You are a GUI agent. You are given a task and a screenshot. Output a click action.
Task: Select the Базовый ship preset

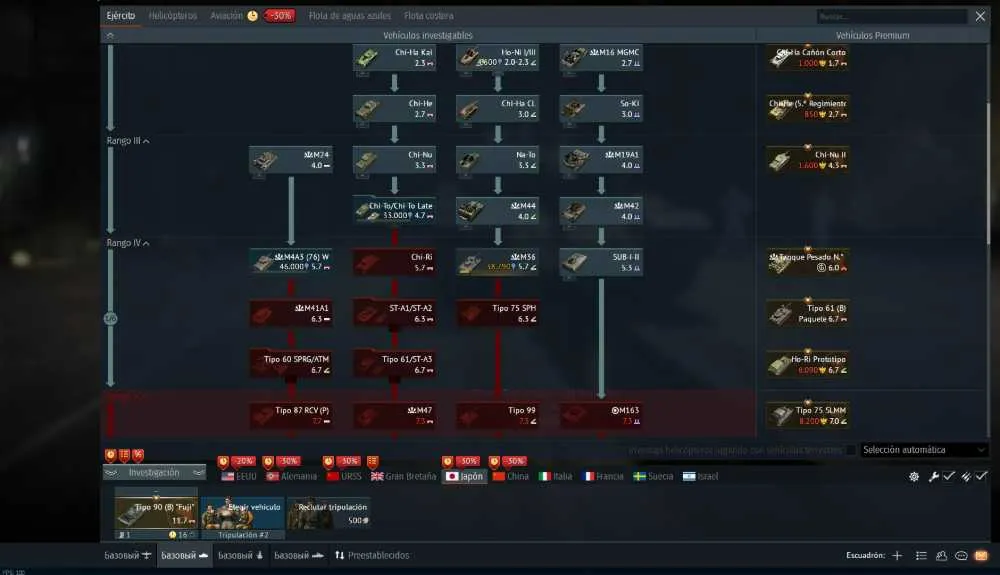[298, 555]
